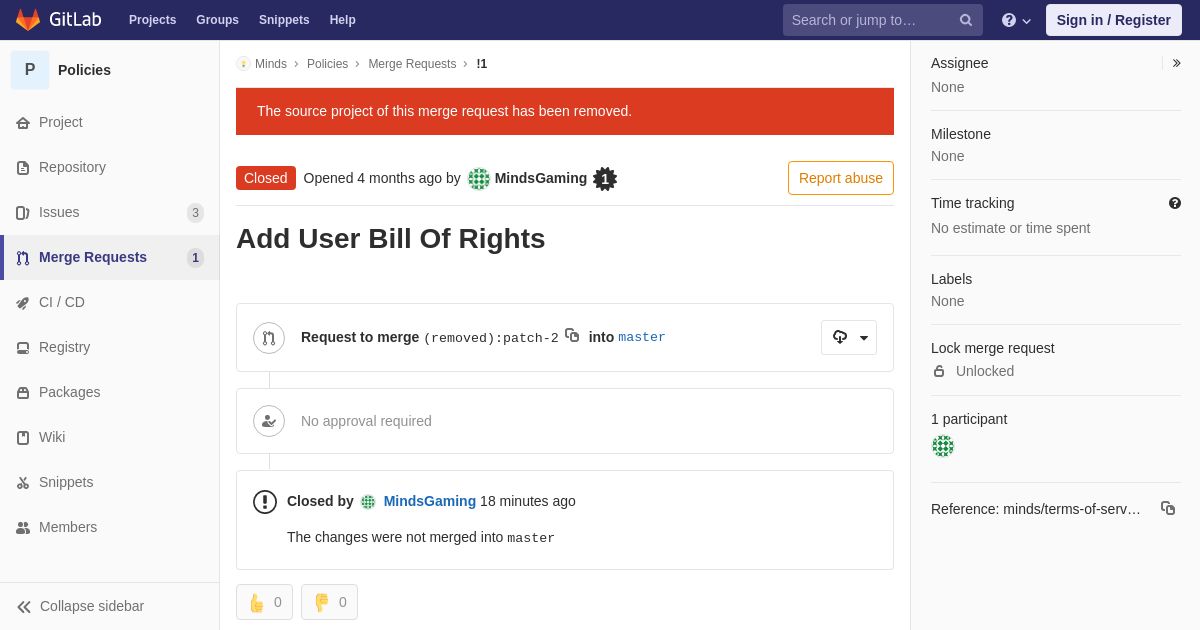Open the help question-mark dropdown
The height and width of the screenshot is (630, 1200).
[1016, 20]
